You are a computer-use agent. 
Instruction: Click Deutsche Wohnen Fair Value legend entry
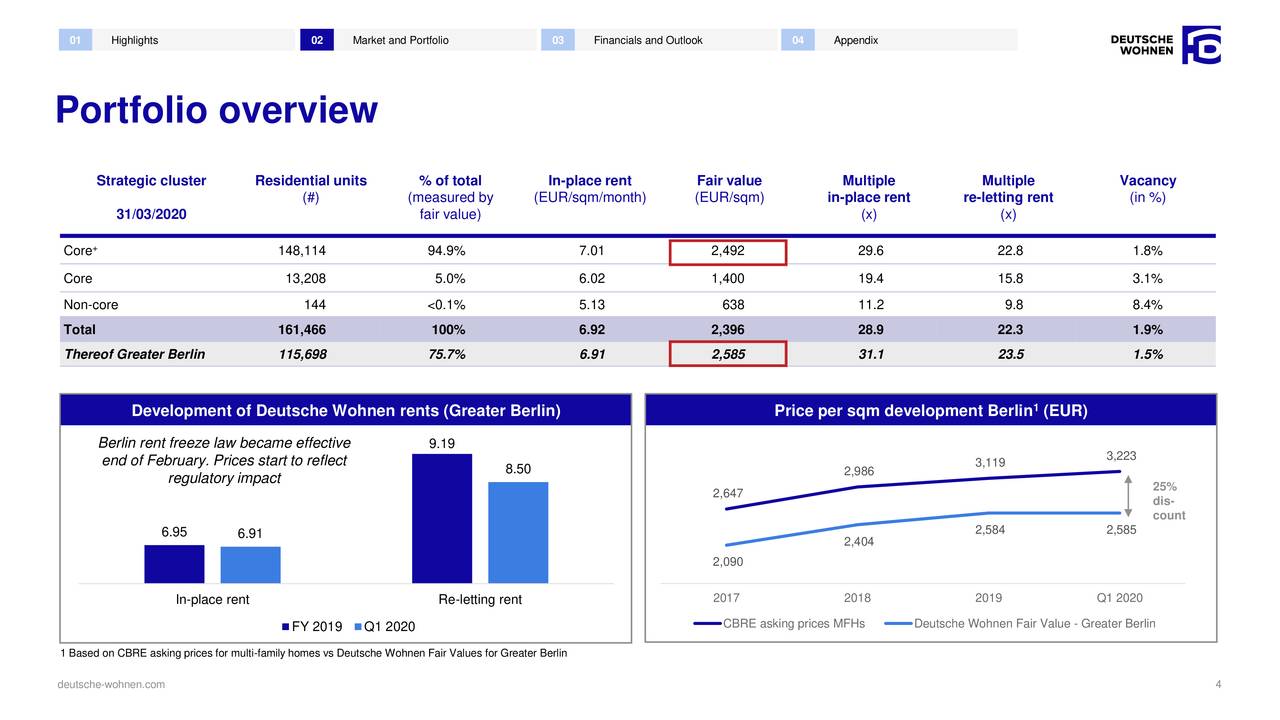coord(1020,624)
